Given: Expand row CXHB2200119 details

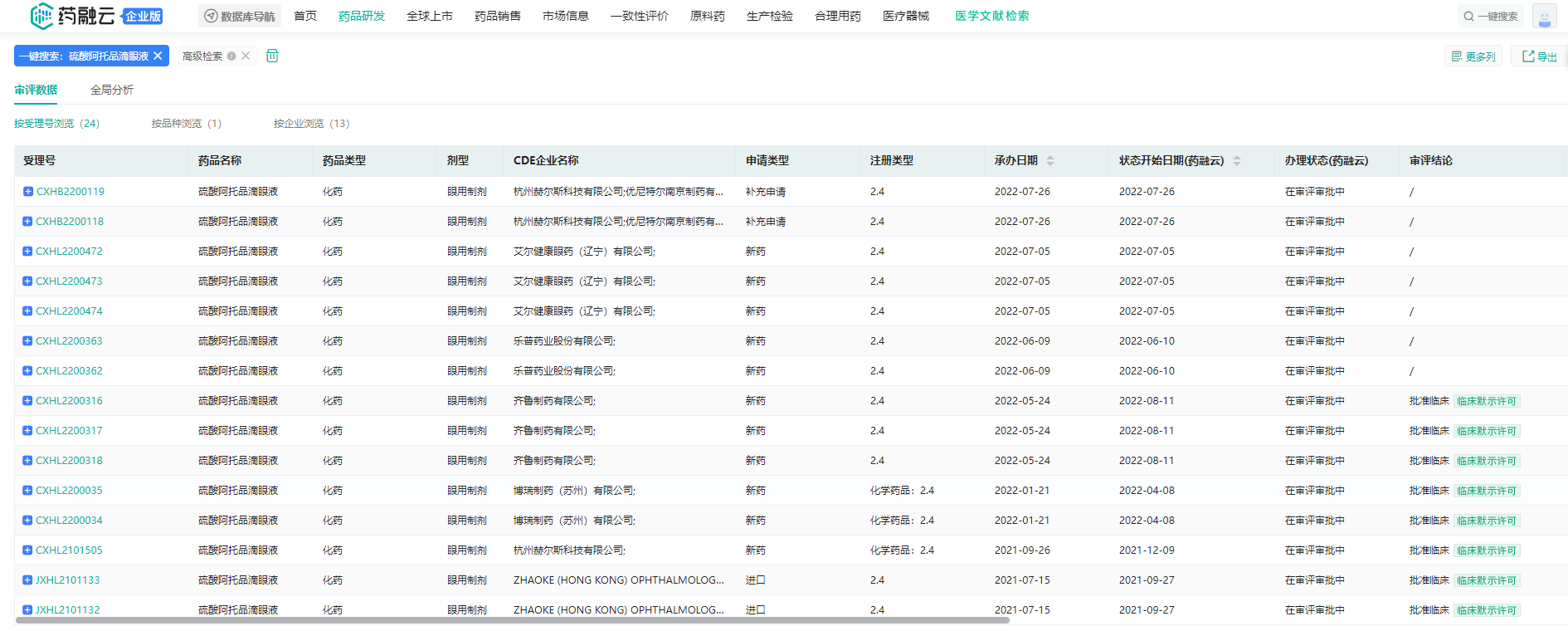Looking at the screenshot, I should pos(27,192).
